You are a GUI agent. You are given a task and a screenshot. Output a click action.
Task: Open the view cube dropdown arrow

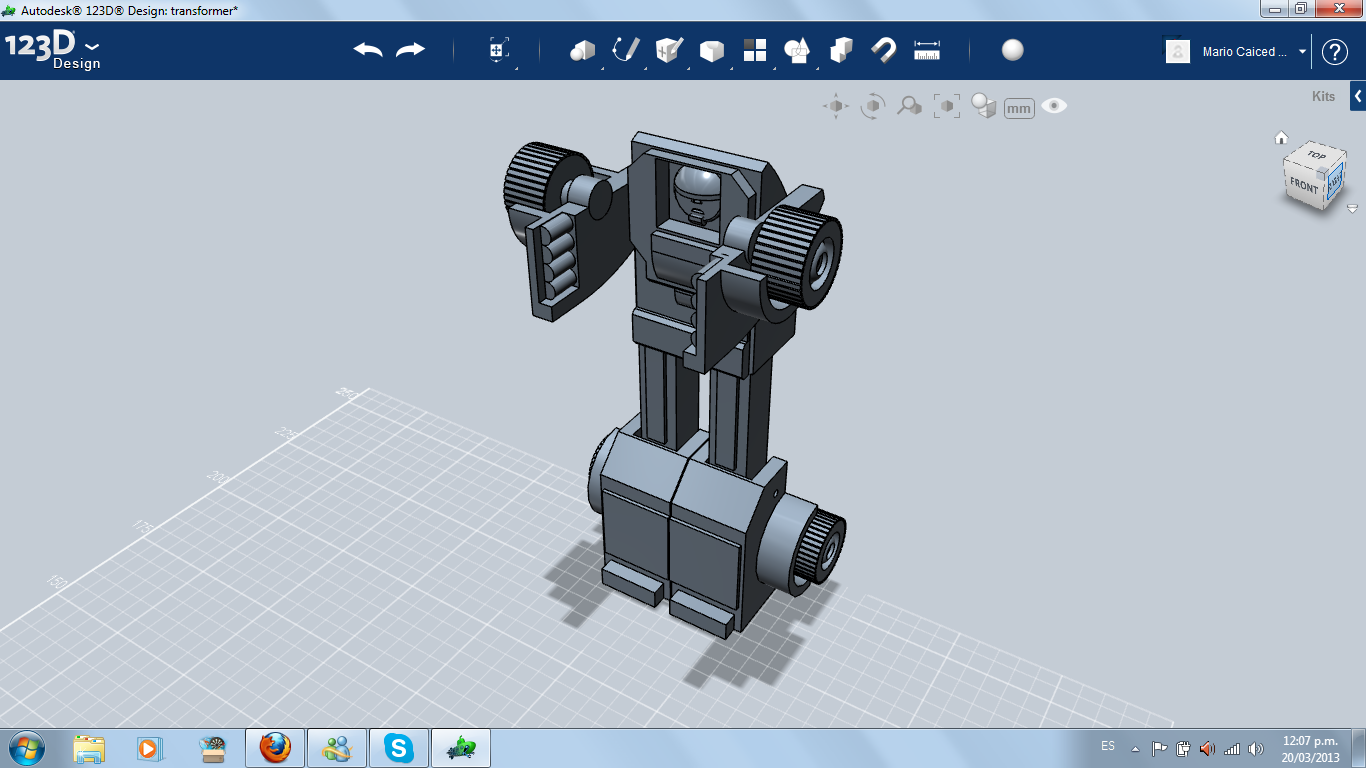coord(1352,209)
